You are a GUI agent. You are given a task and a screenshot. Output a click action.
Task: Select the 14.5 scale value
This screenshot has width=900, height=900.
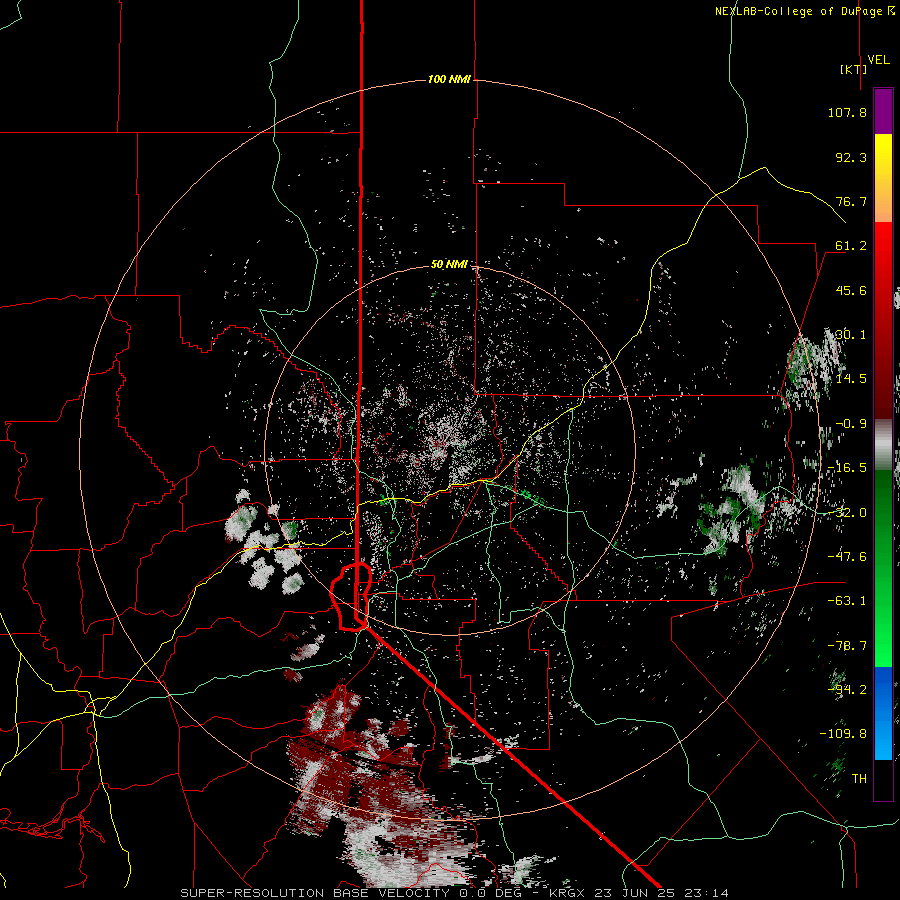[x=851, y=379]
